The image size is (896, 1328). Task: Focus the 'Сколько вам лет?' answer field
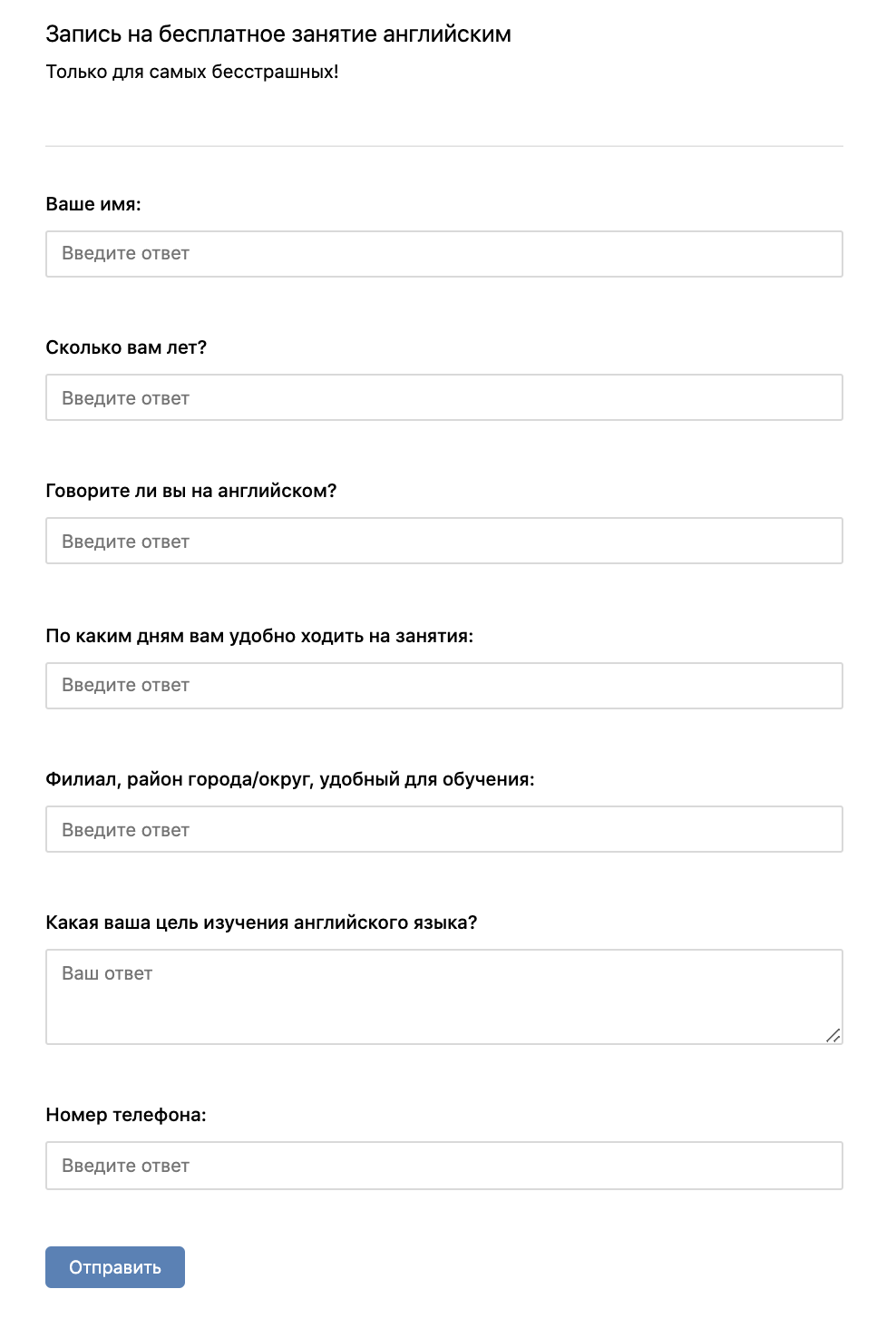(444, 397)
